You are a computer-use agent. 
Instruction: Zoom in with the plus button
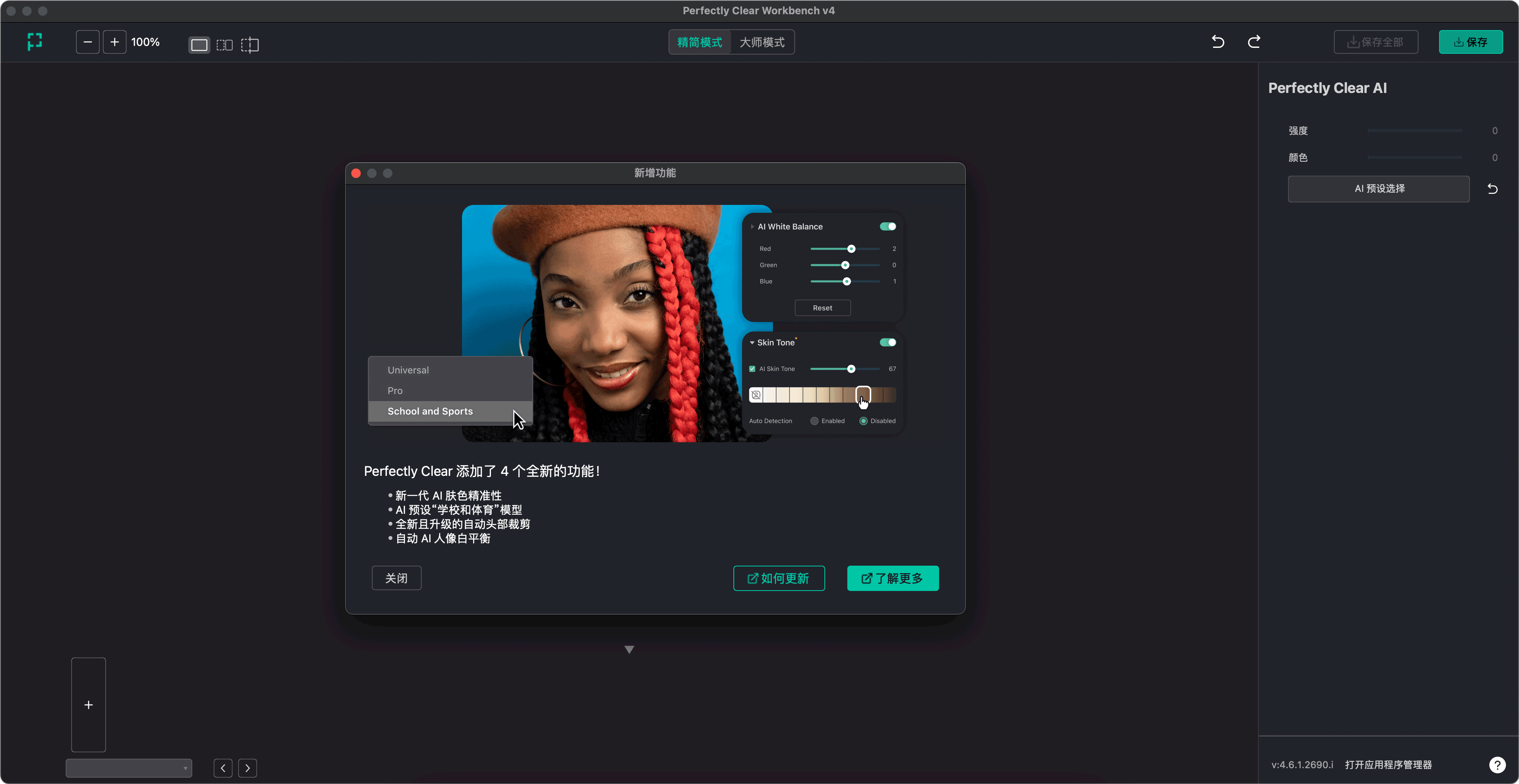pos(114,42)
